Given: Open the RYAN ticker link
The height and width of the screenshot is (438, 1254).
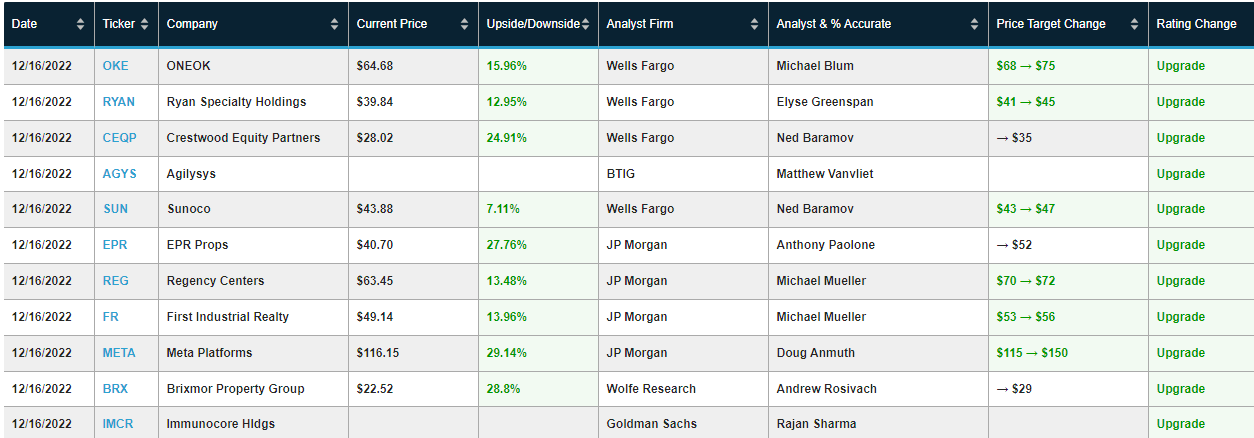Looking at the screenshot, I should click(119, 102).
